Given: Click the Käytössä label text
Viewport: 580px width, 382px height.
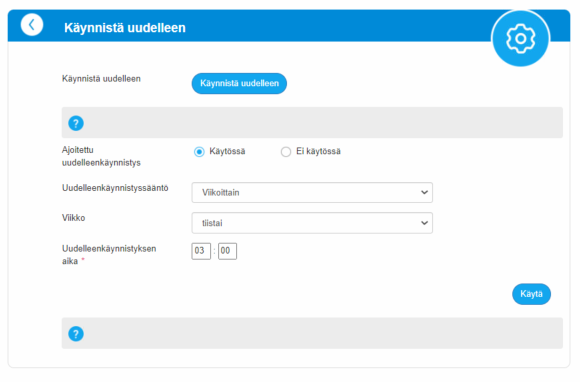Looking at the screenshot, I should pyautogui.click(x=227, y=152).
